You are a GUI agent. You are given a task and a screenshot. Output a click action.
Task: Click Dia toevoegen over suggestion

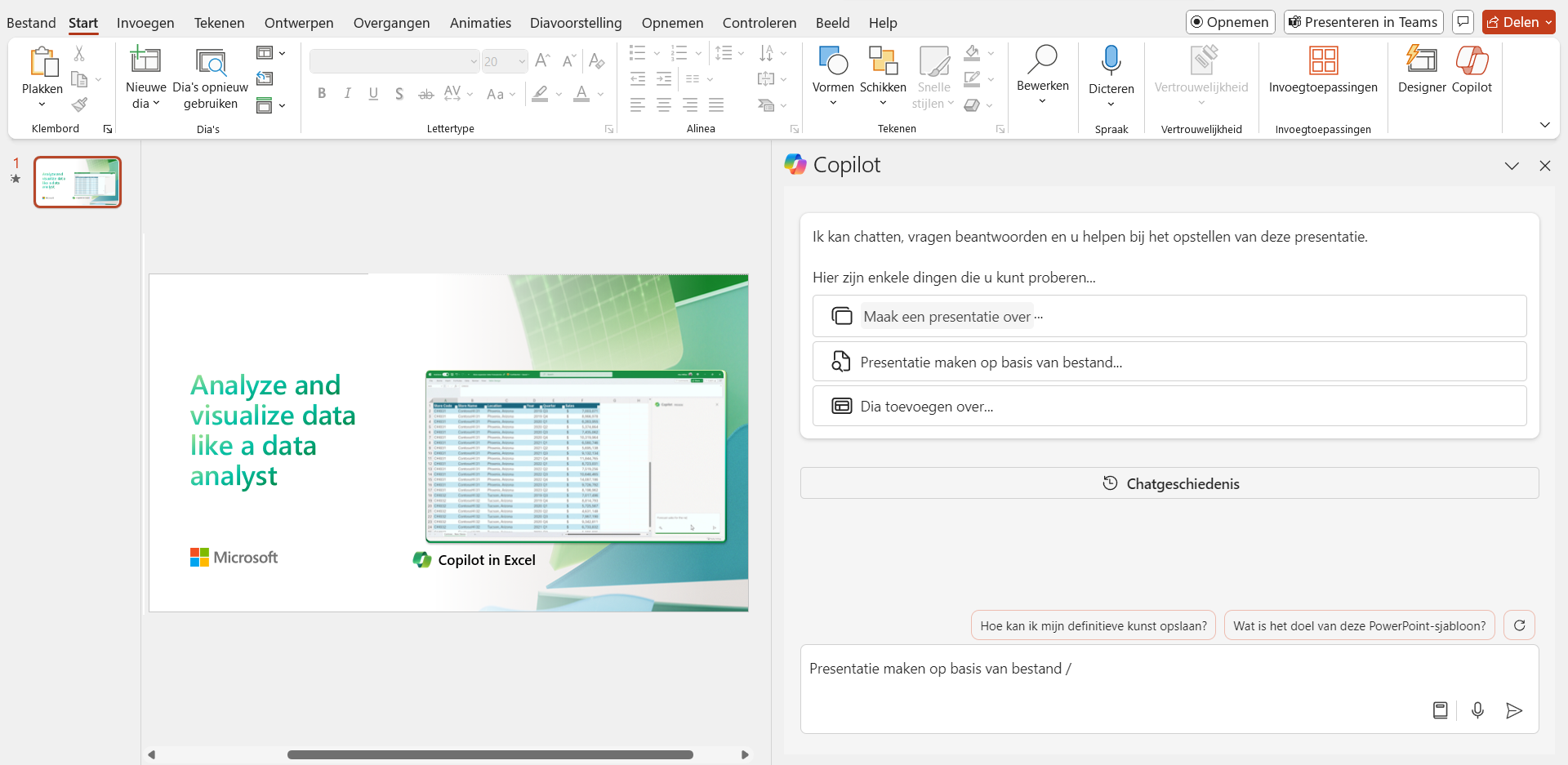[x=1169, y=406]
